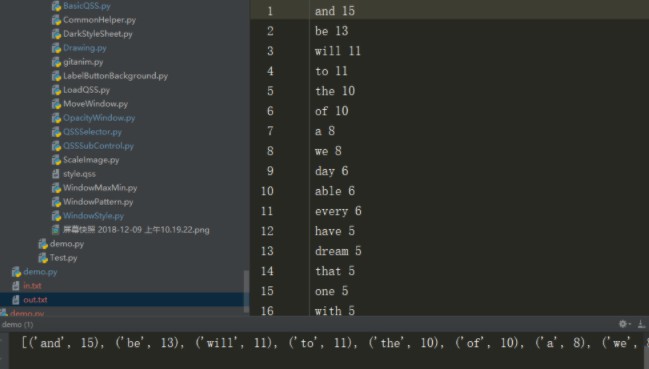The width and height of the screenshot is (649, 369).
Task: Place cursor on 'of 10' line
Action: click(x=331, y=111)
